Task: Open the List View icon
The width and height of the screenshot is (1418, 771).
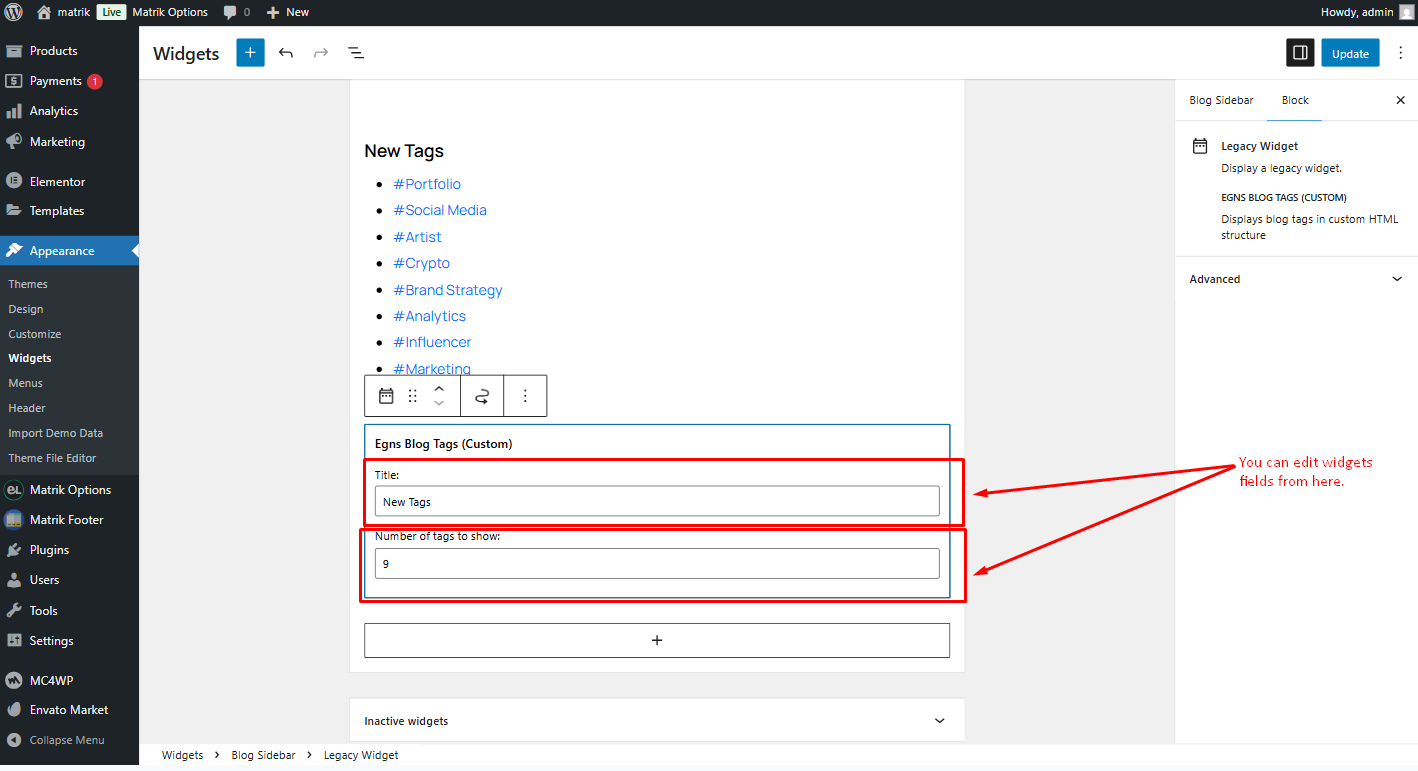Action: [x=355, y=53]
